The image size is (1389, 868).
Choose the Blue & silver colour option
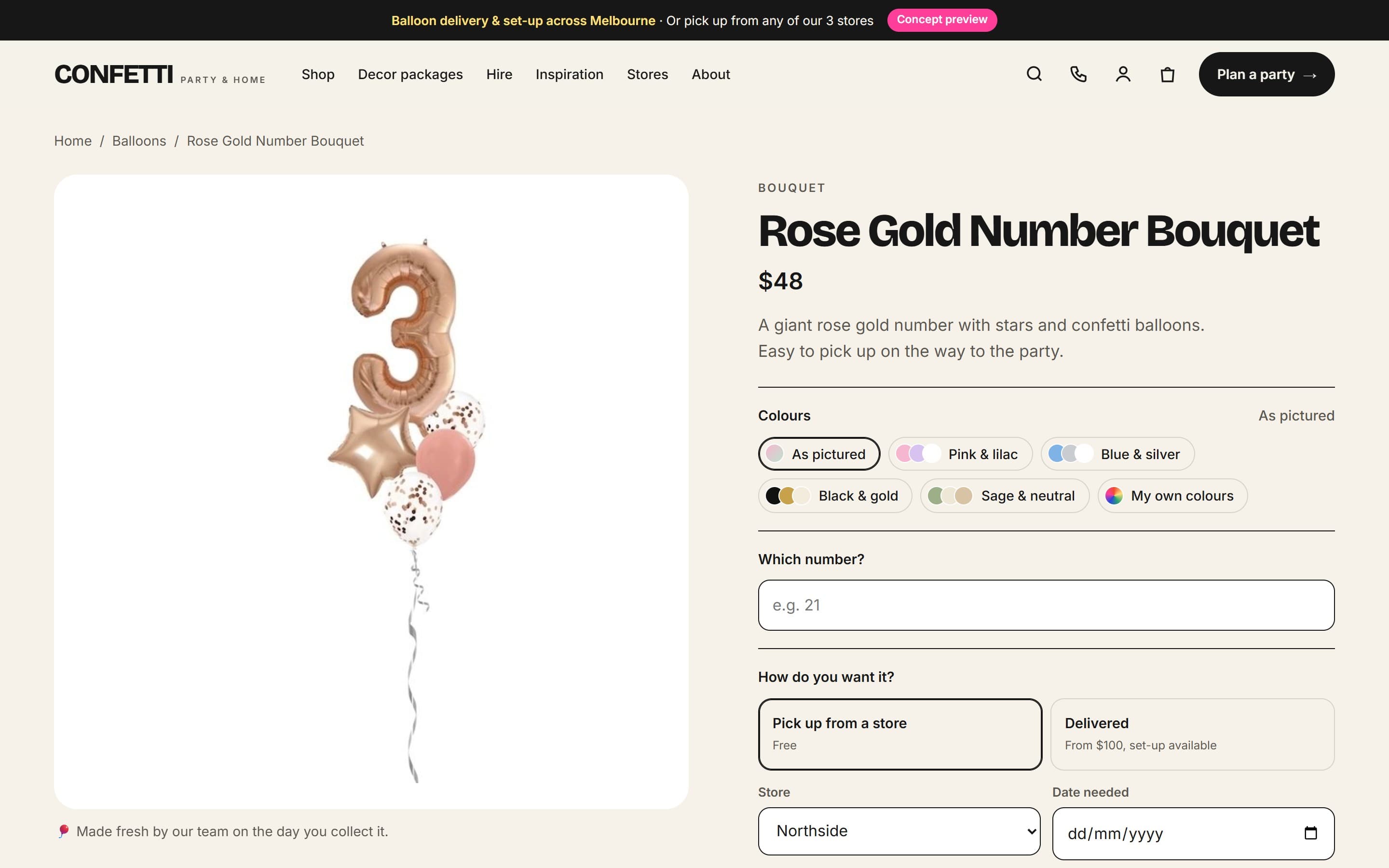click(1117, 453)
